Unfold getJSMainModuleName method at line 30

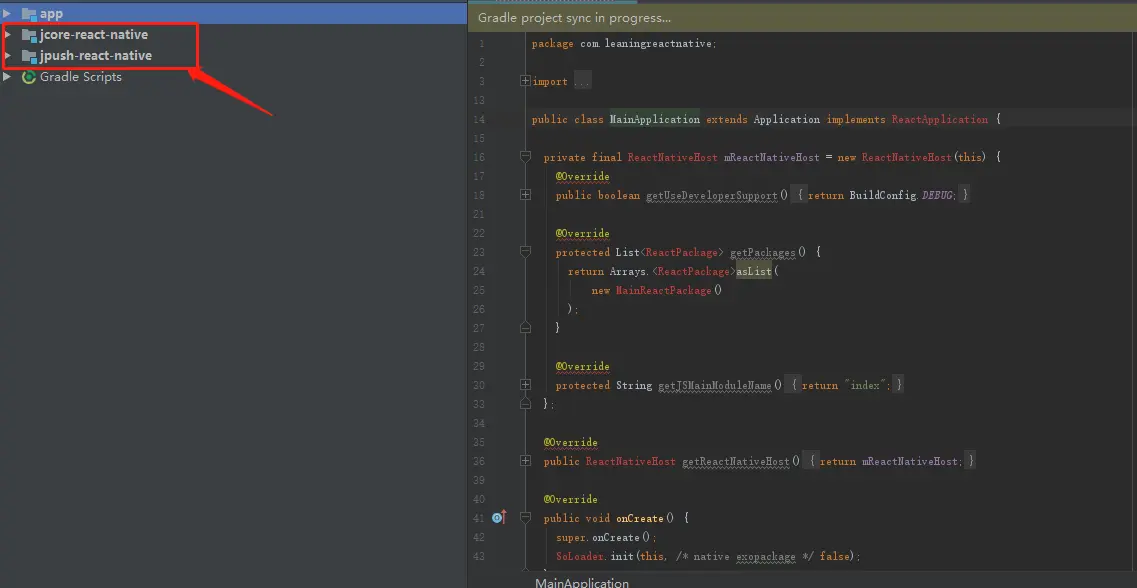point(525,385)
